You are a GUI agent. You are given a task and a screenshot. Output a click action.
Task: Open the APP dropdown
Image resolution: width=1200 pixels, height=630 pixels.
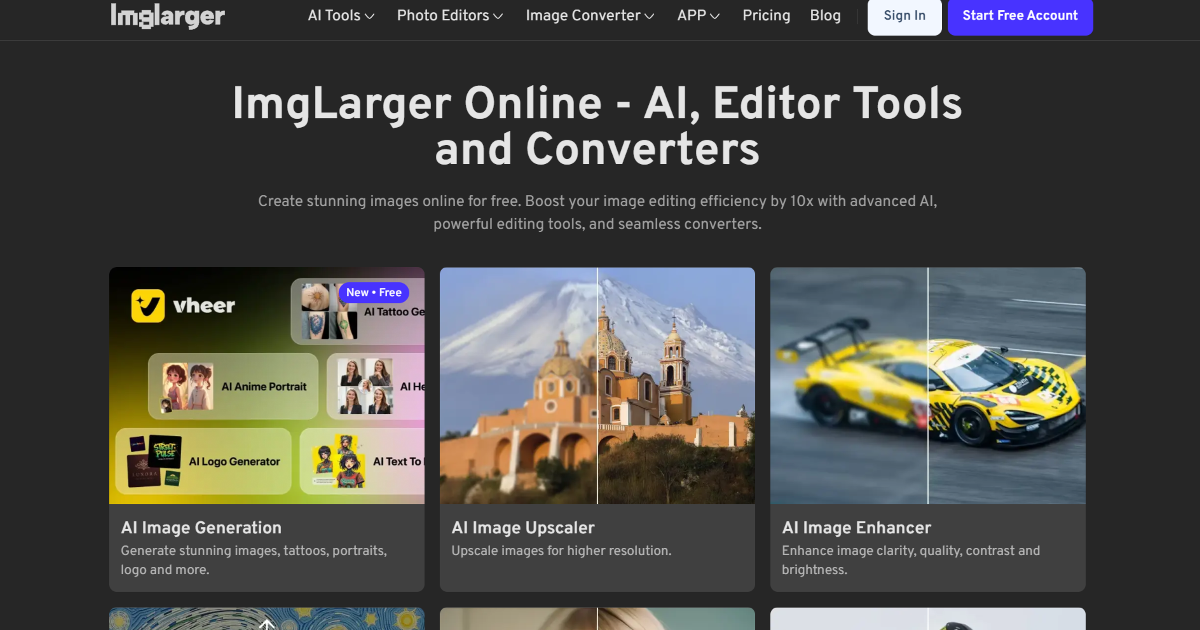[697, 15]
